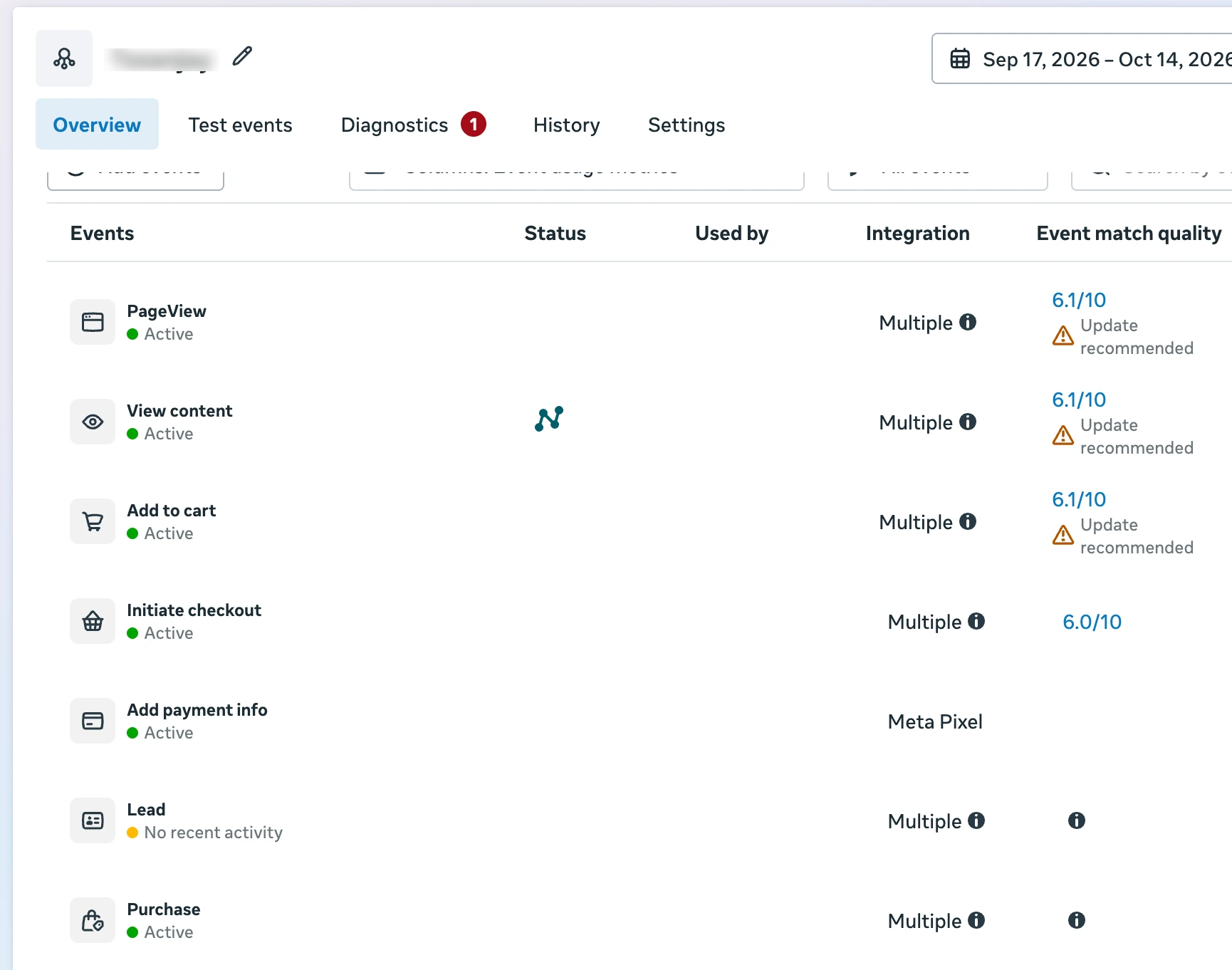Click View content update recommended warning icon
The height and width of the screenshot is (970, 1232).
pos(1063,435)
